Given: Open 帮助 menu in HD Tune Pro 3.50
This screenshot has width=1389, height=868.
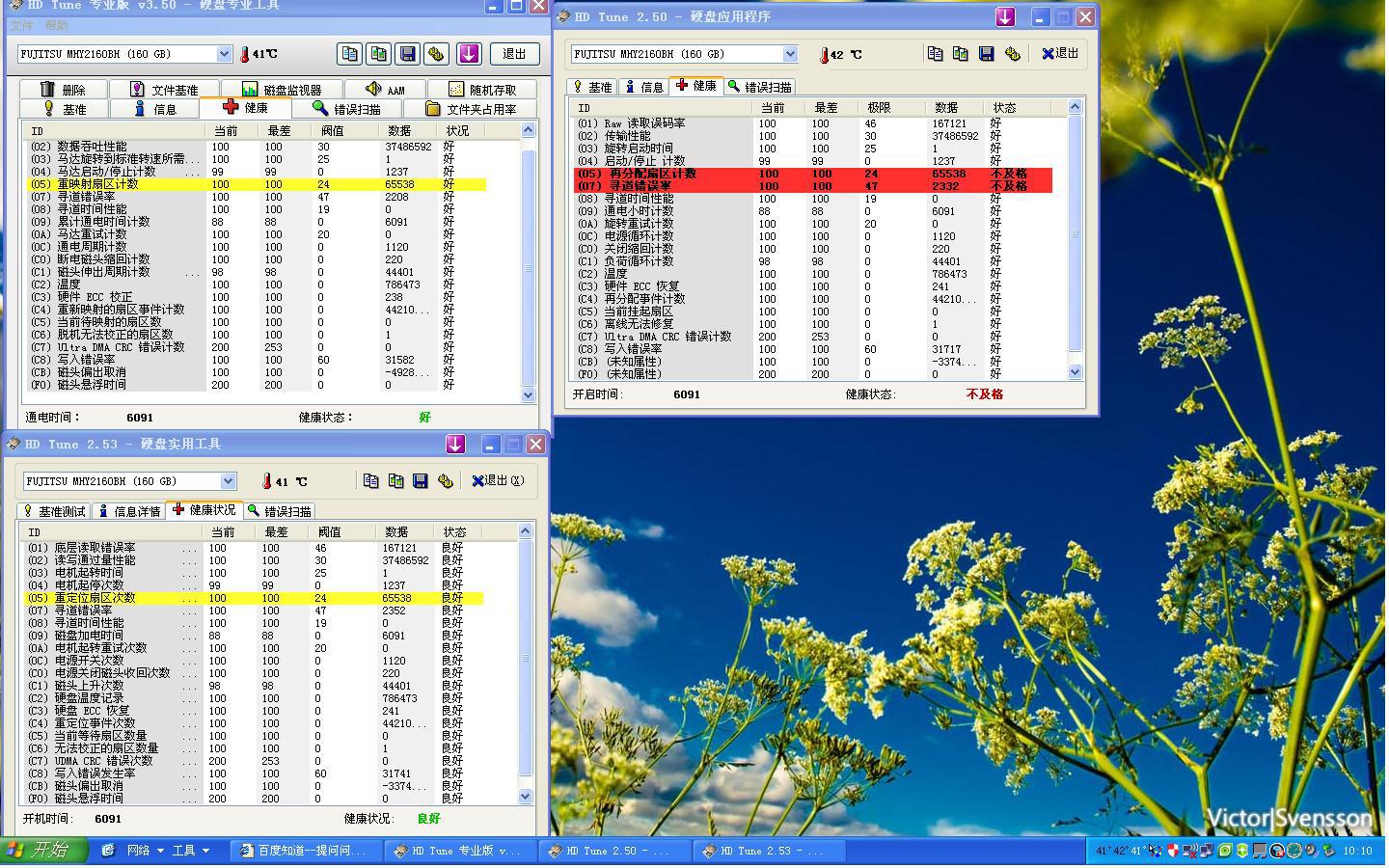Looking at the screenshot, I should [x=57, y=26].
